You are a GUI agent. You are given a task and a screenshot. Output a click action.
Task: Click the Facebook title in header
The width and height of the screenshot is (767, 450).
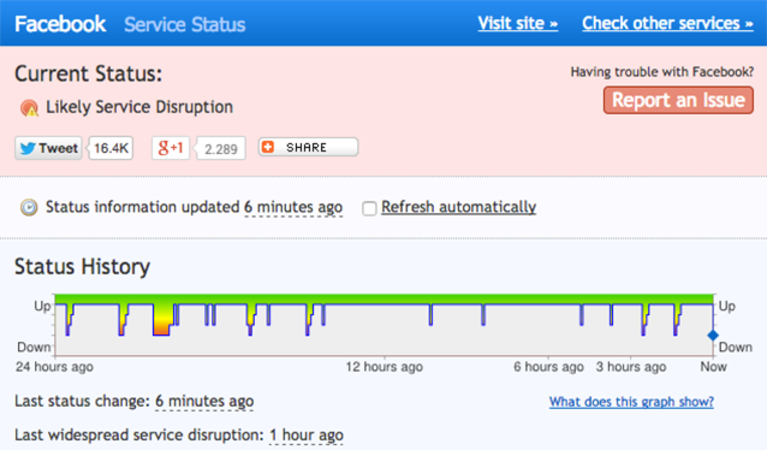(x=60, y=24)
